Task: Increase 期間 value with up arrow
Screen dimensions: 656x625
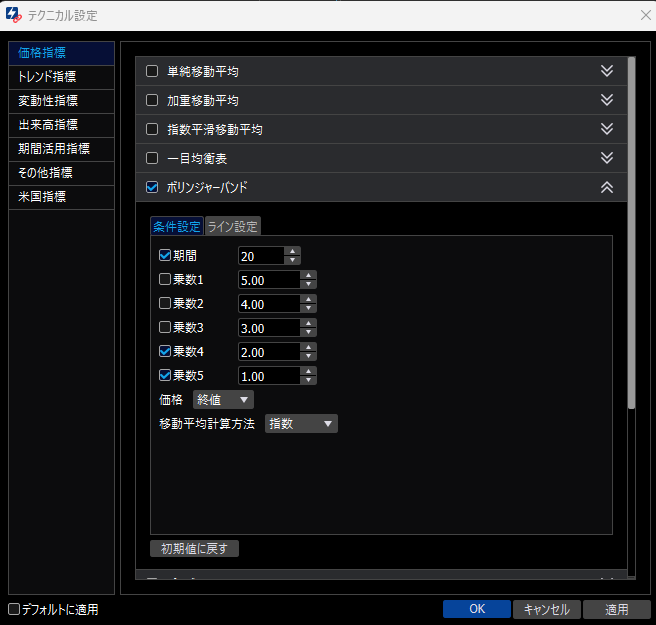Action: 292,251
